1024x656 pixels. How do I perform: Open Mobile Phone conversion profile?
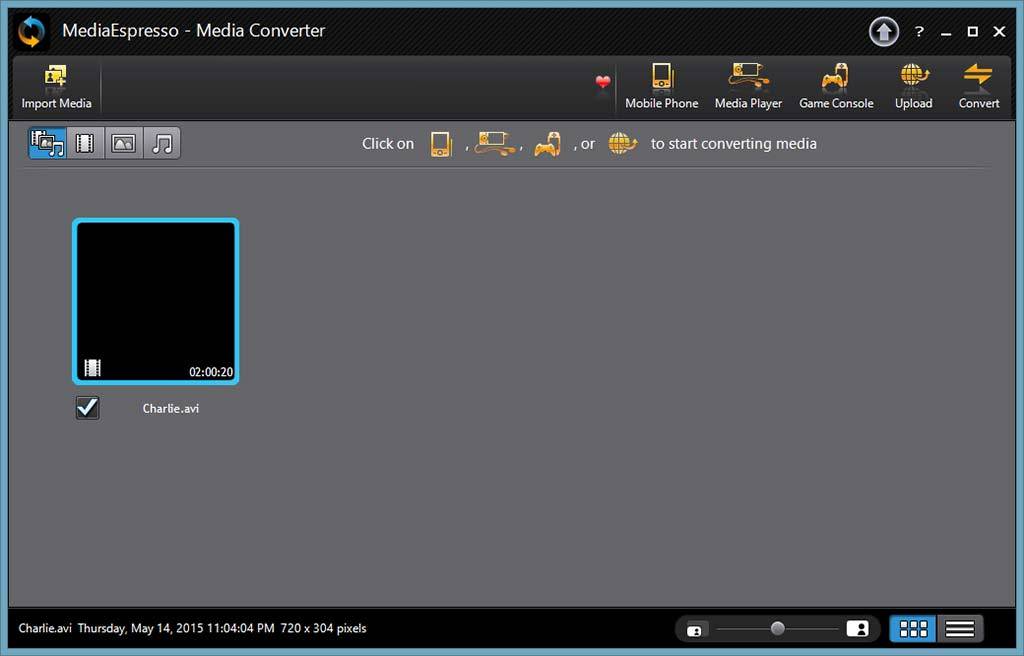(662, 86)
